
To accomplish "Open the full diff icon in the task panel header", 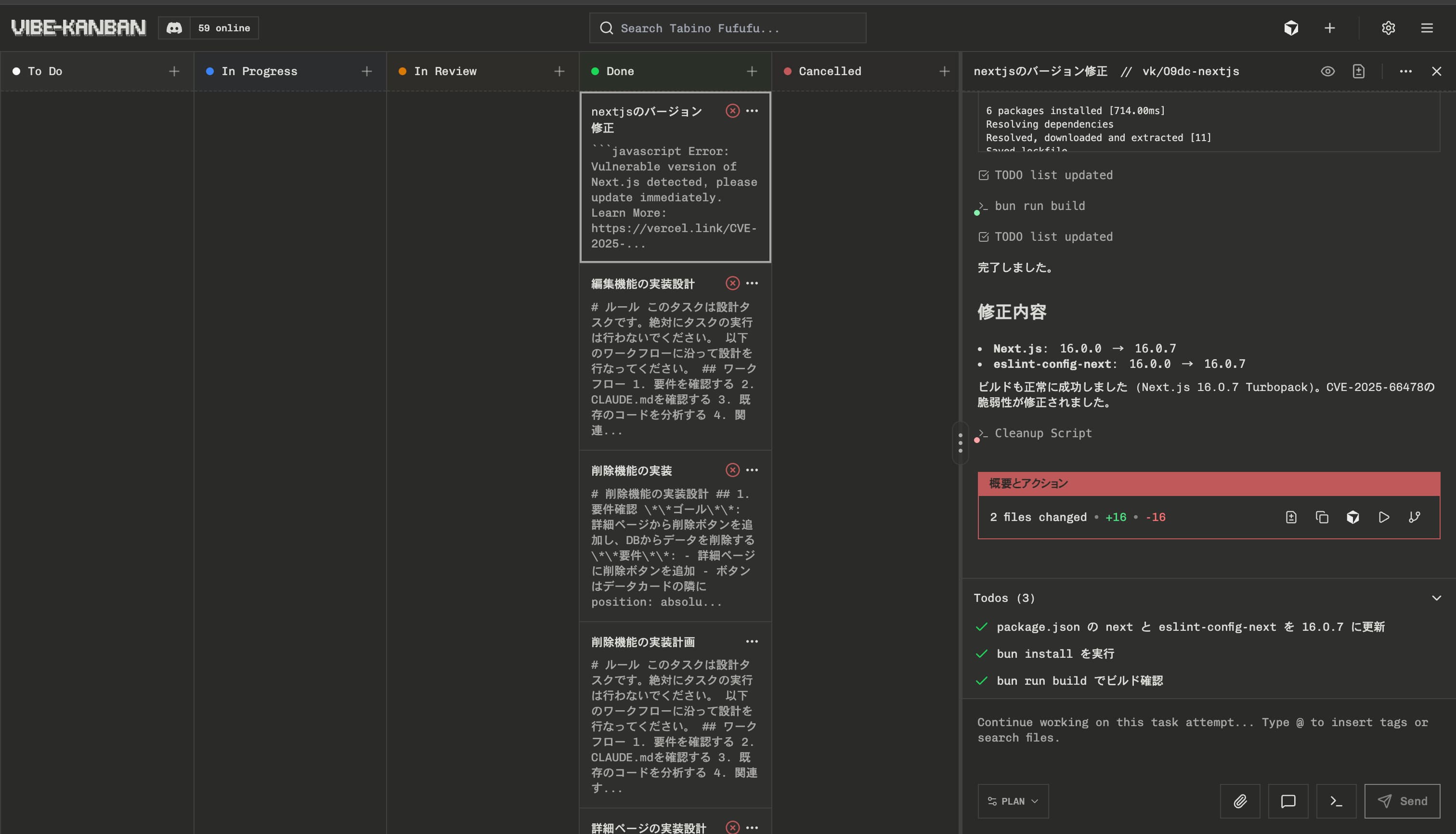I will tap(1358, 71).
